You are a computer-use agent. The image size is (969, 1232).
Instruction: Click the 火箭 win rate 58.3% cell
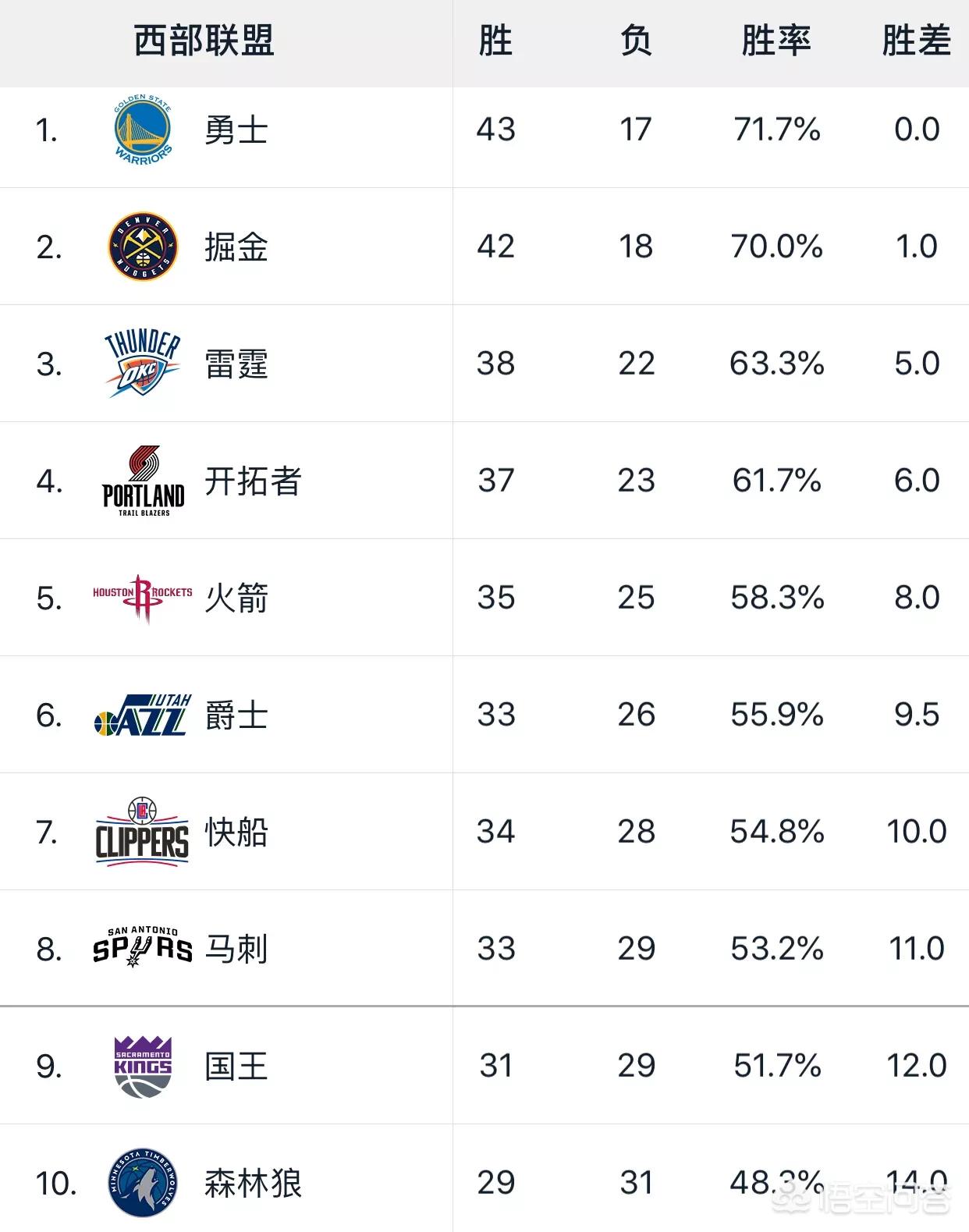click(777, 598)
